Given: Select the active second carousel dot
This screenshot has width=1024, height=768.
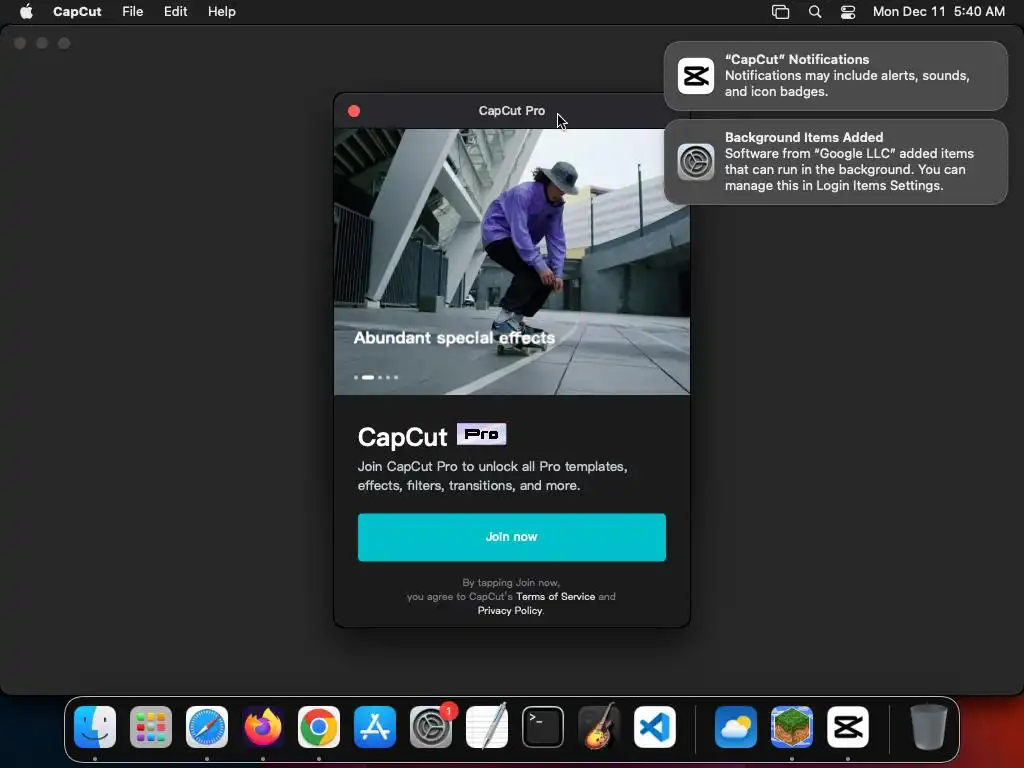Looking at the screenshot, I should pos(368,377).
